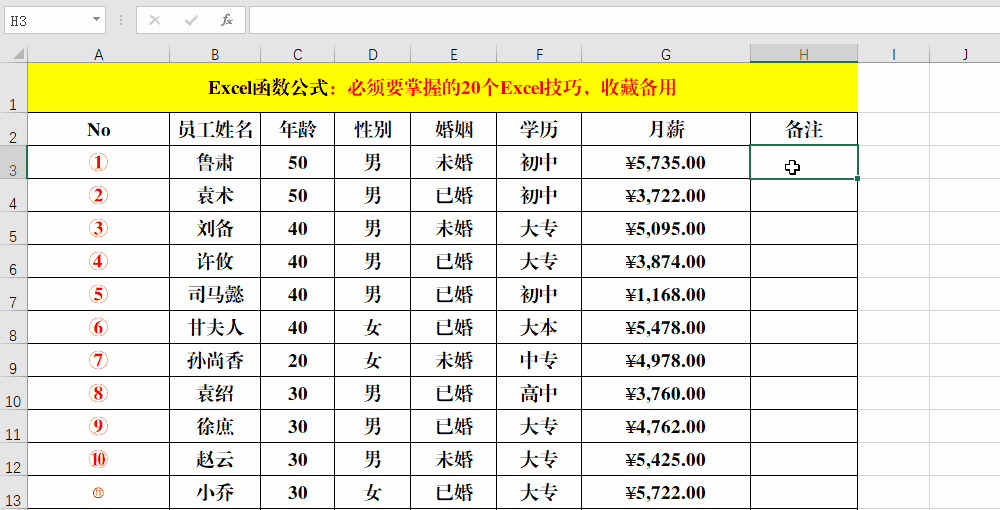Open the Insert Function fx dialog

coord(226,20)
